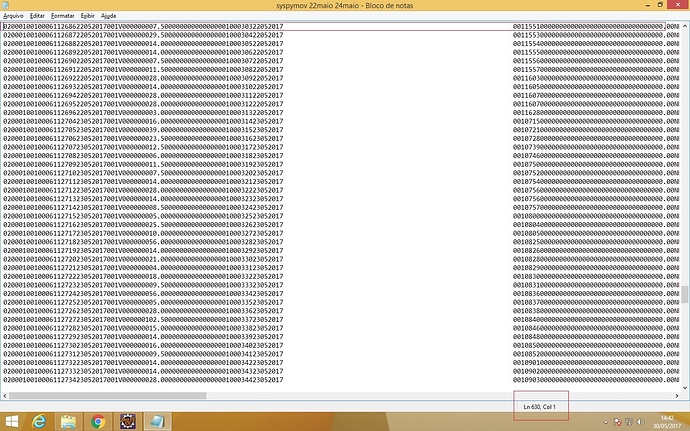Click the status bar text Ln 630, Col 1
This screenshot has height=431, width=690.
540,407
